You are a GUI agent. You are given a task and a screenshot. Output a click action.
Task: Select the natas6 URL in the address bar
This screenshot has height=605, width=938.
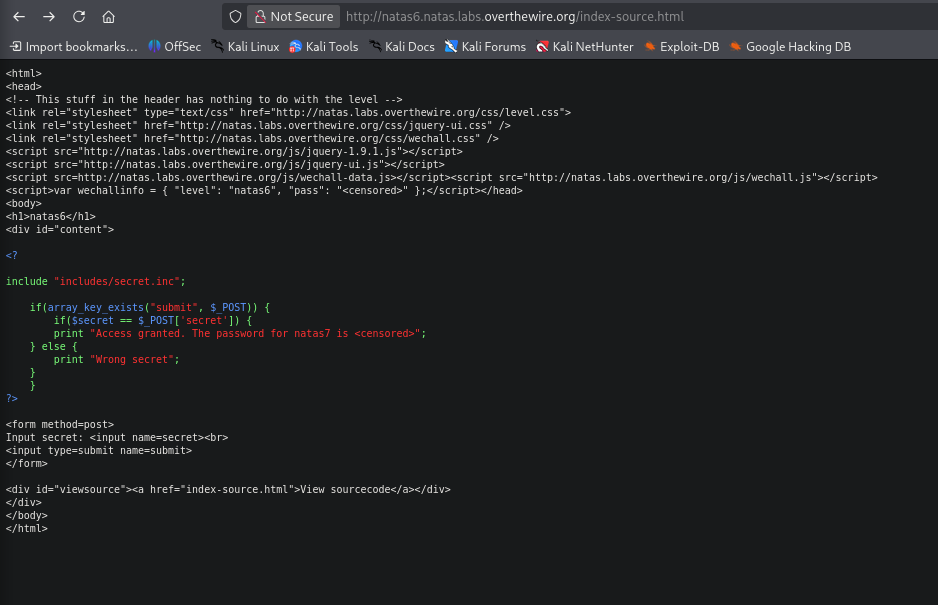[514, 17]
